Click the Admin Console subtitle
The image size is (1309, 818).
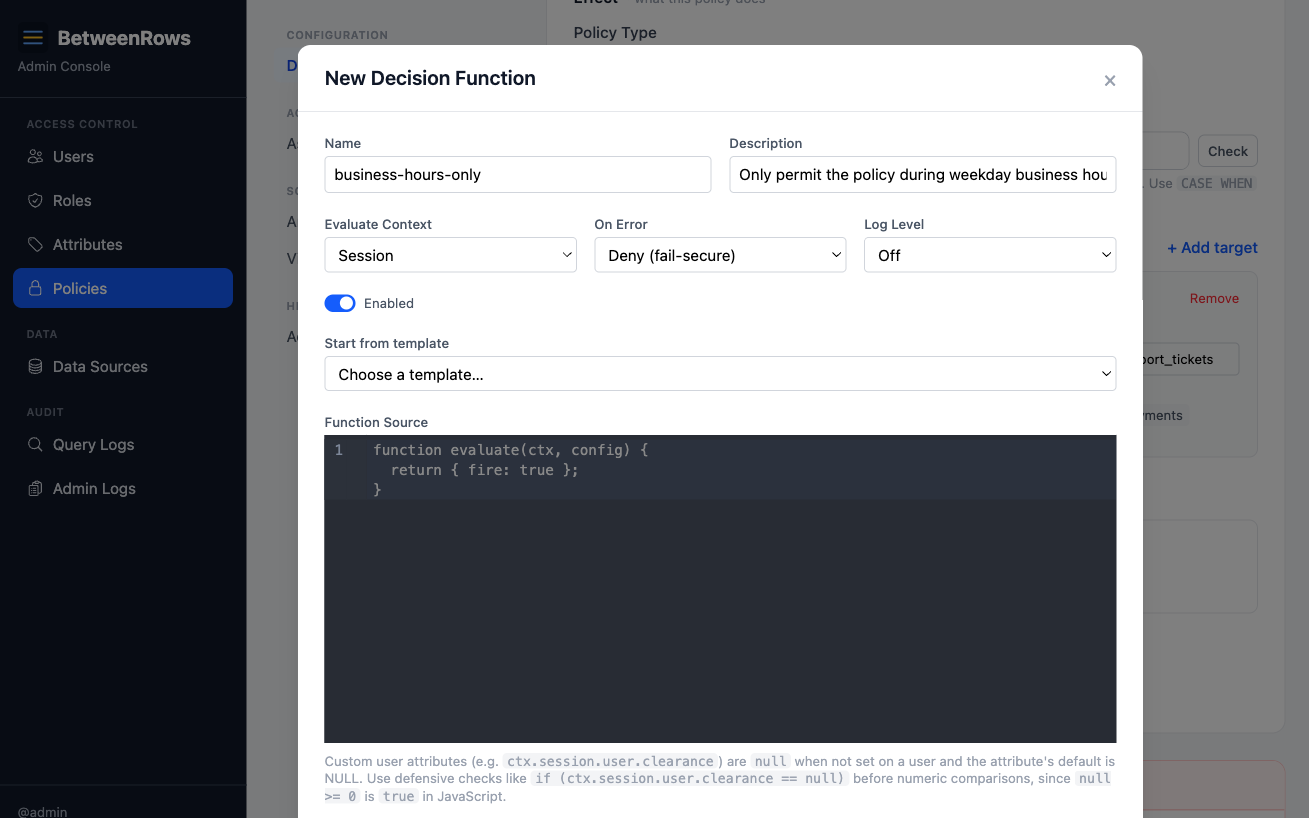[x=64, y=66]
